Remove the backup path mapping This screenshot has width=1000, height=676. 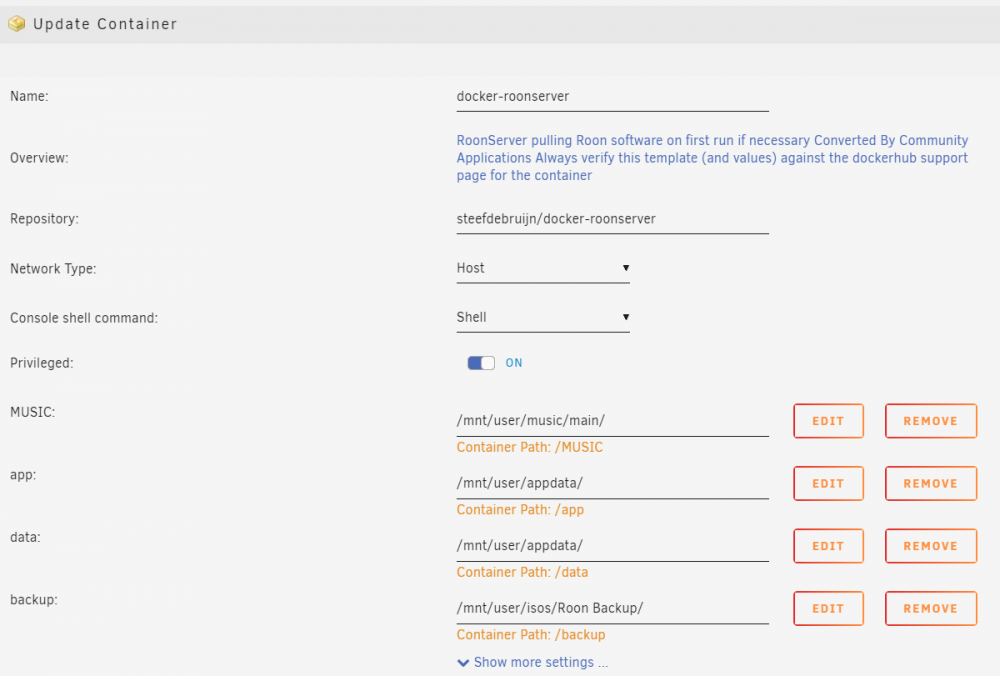coord(930,608)
